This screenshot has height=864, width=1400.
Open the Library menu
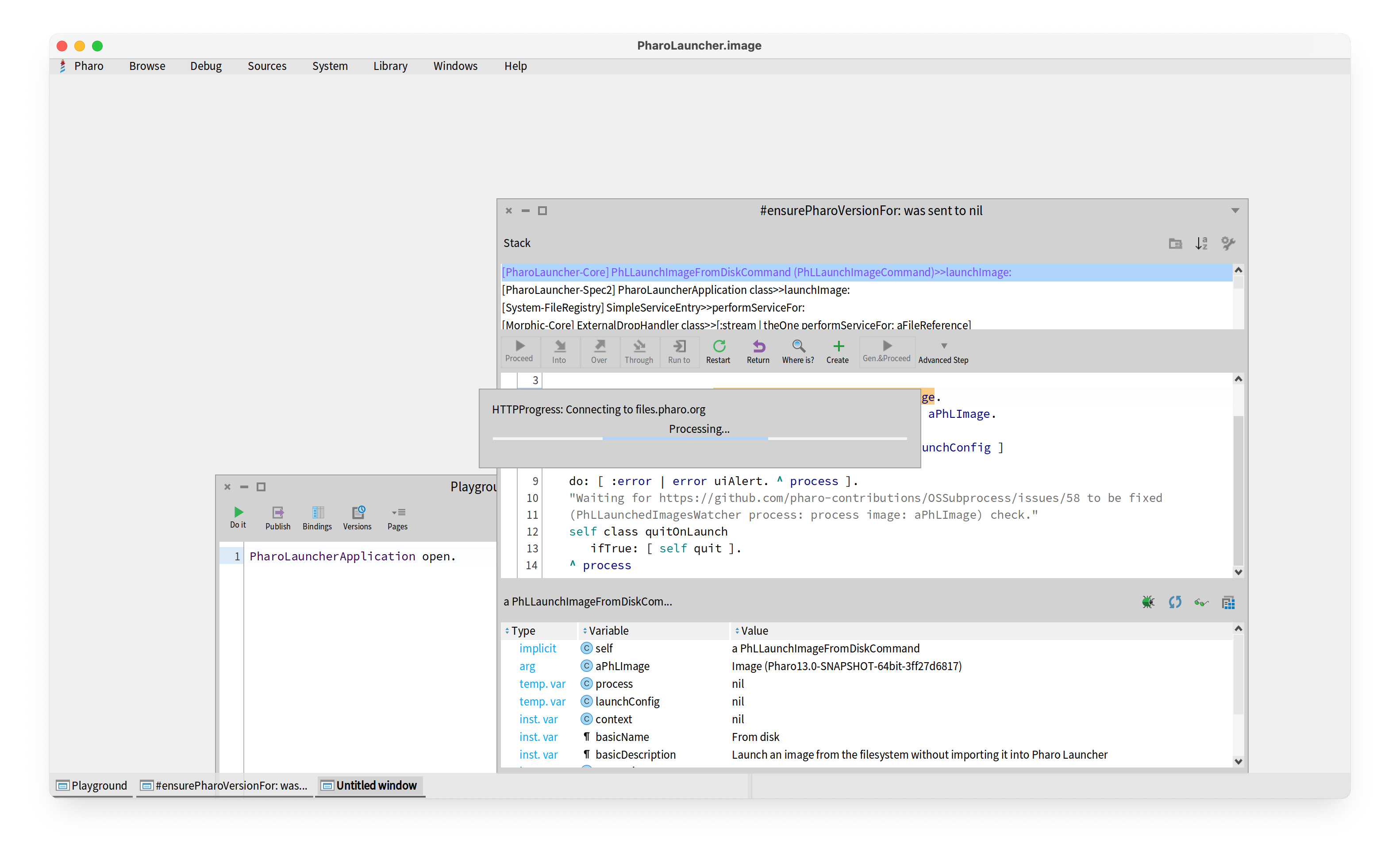[390, 66]
